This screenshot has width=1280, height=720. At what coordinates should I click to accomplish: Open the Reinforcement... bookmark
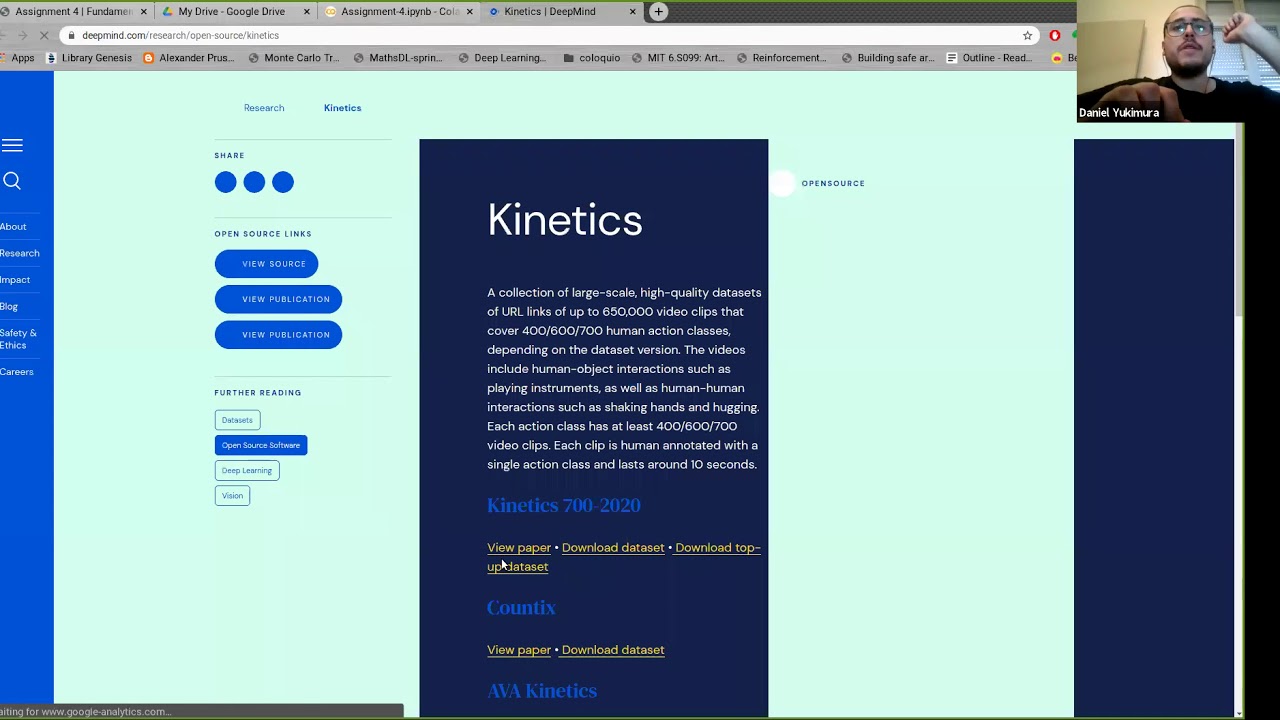tap(781, 58)
